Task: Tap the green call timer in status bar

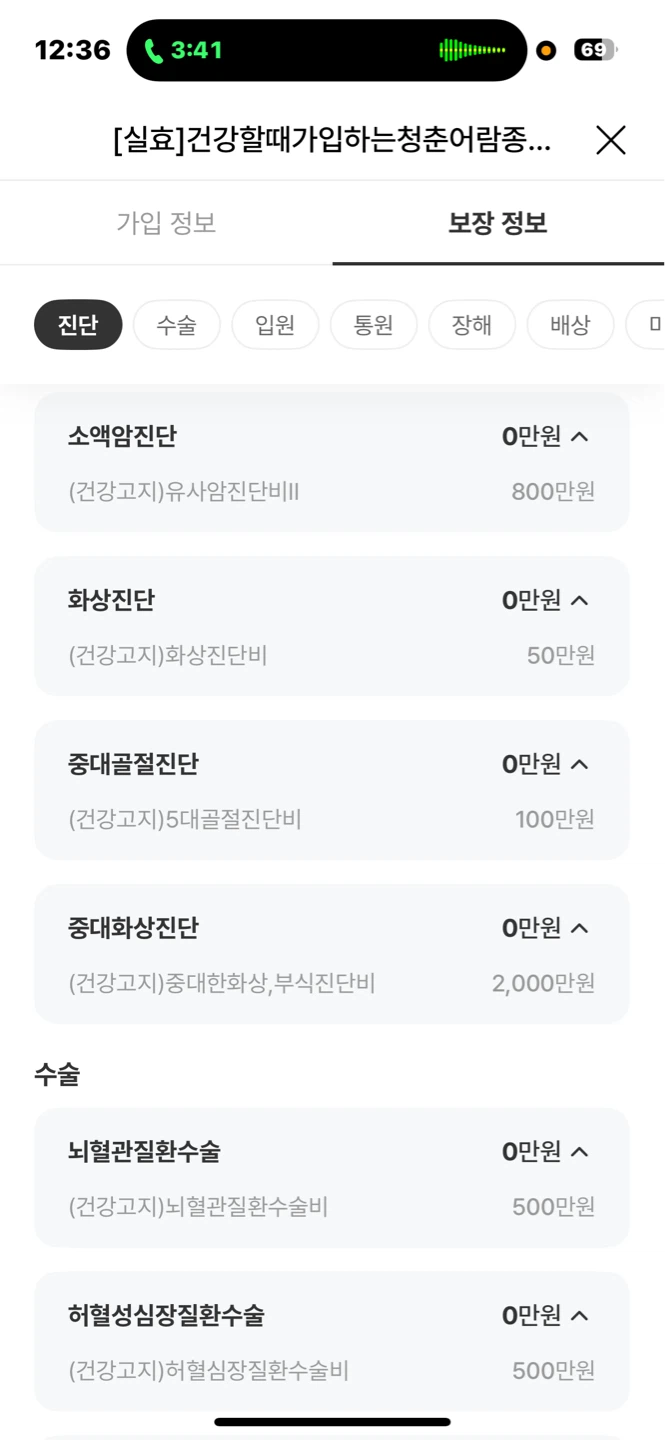Action: click(183, 50)
